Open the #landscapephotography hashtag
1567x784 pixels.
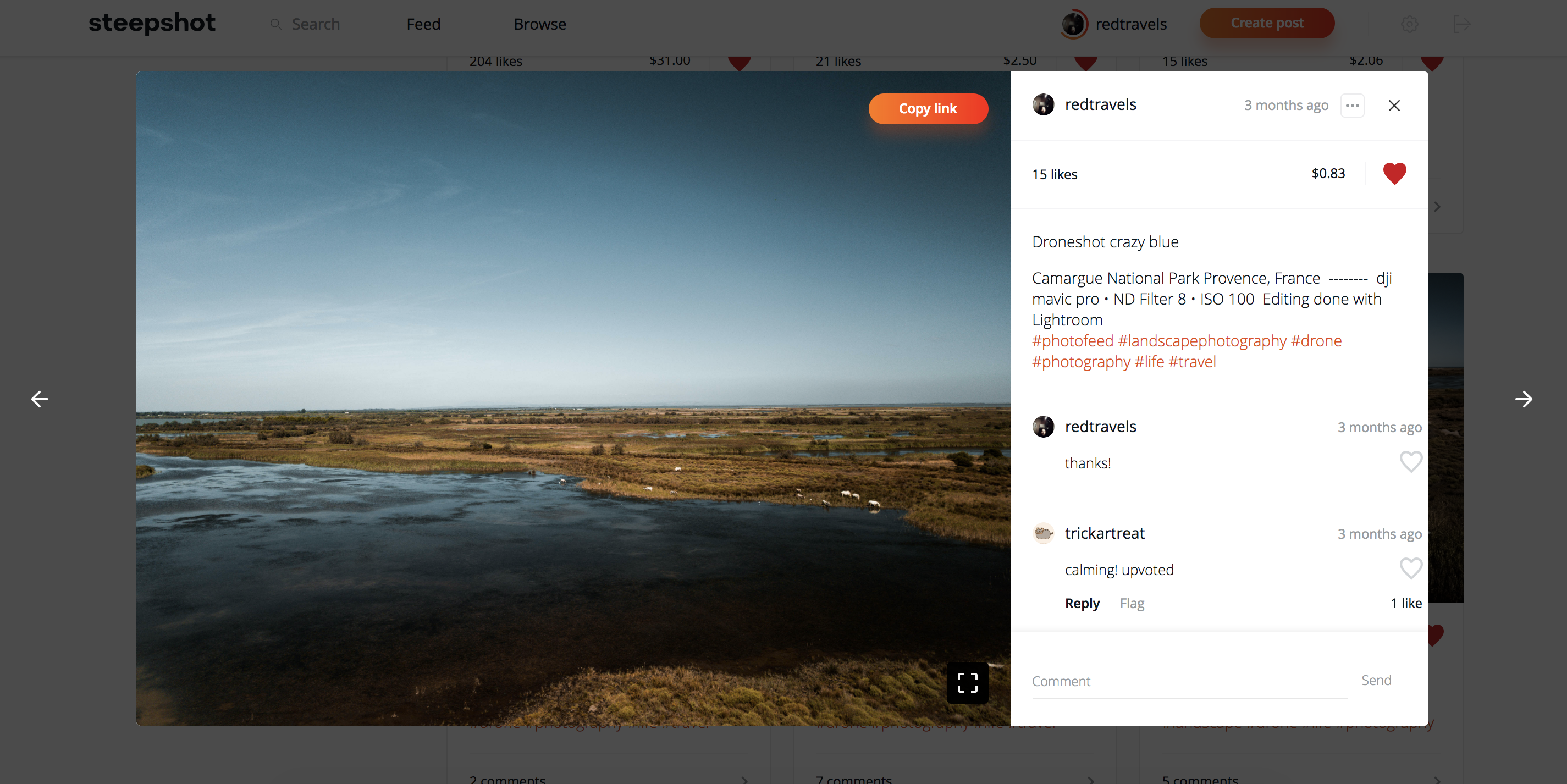pos(1201,341)
